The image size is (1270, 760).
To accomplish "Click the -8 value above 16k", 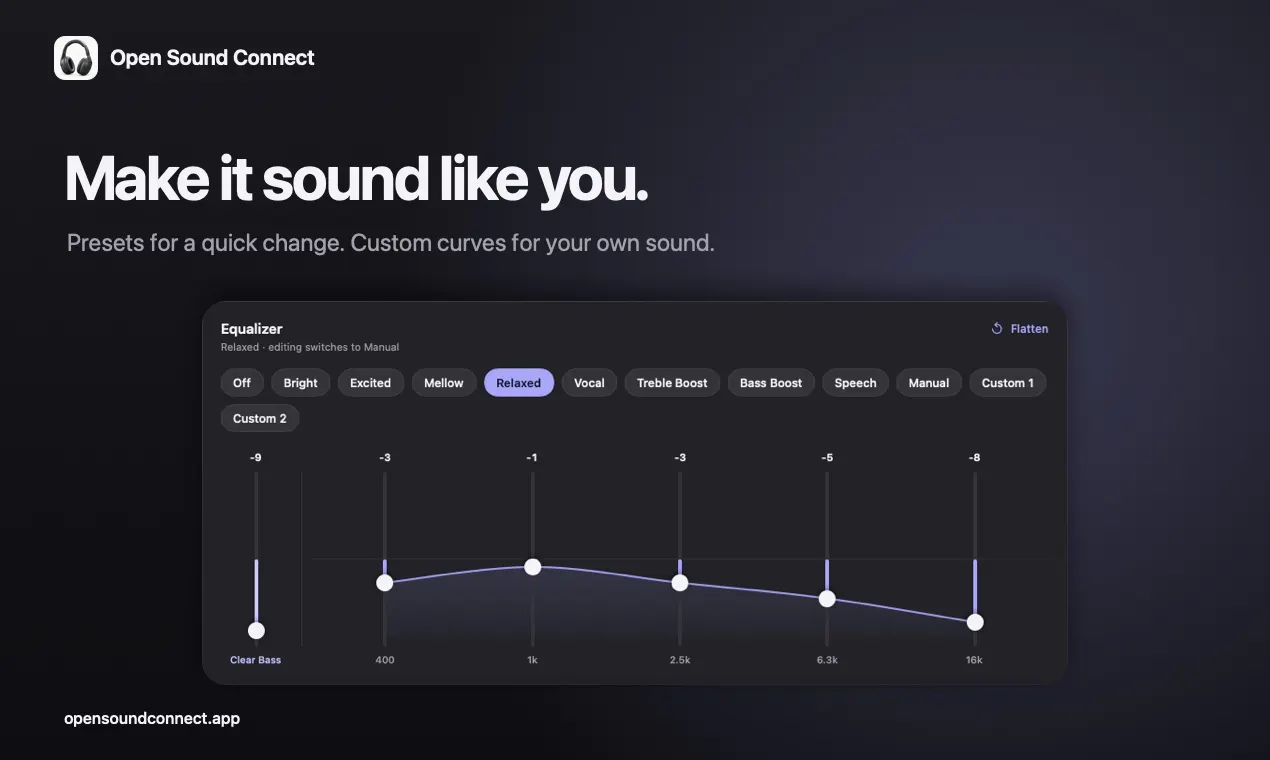I will (x=975, y=458).
